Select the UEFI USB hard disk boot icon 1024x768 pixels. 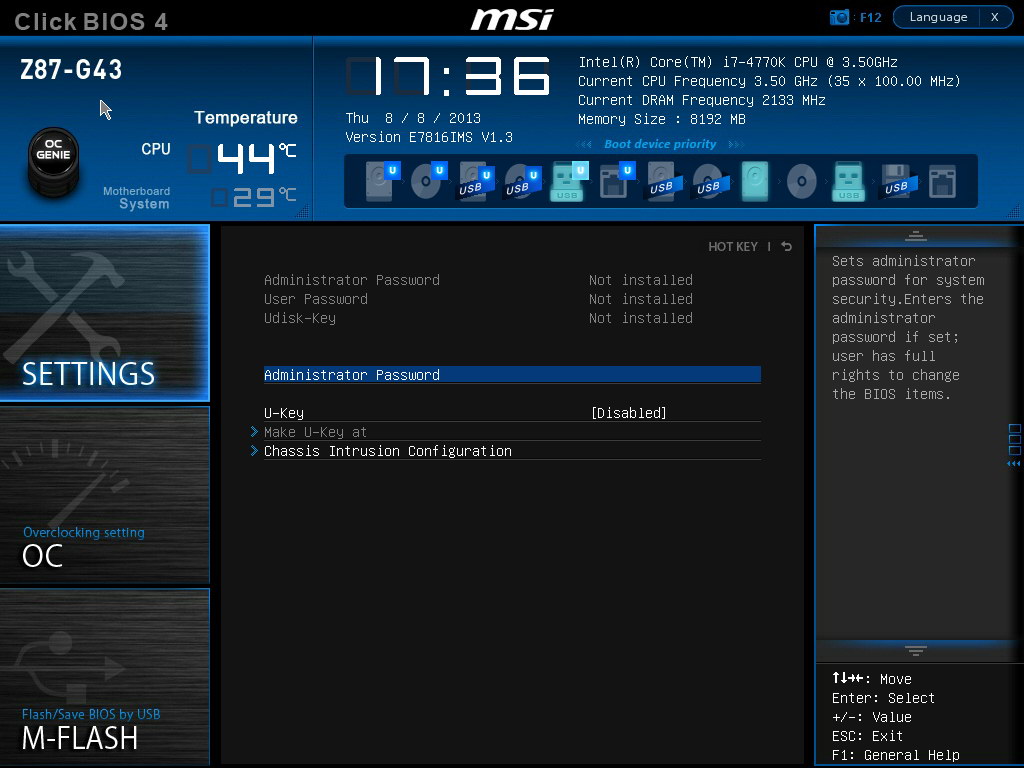click(x=475, y=181)
